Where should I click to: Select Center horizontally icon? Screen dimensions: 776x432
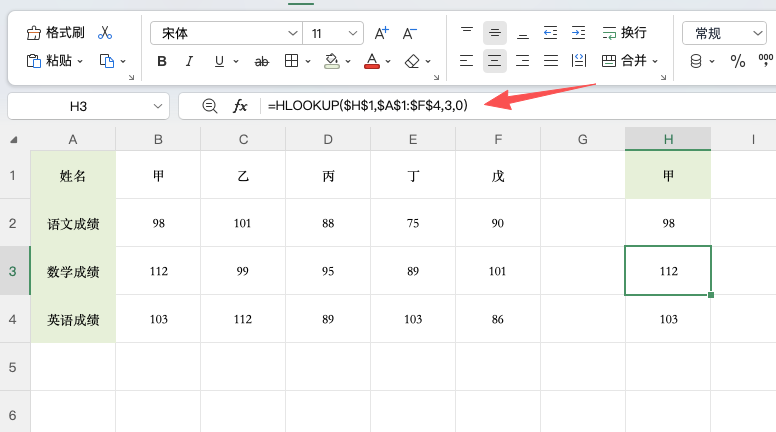coord(494,61)
